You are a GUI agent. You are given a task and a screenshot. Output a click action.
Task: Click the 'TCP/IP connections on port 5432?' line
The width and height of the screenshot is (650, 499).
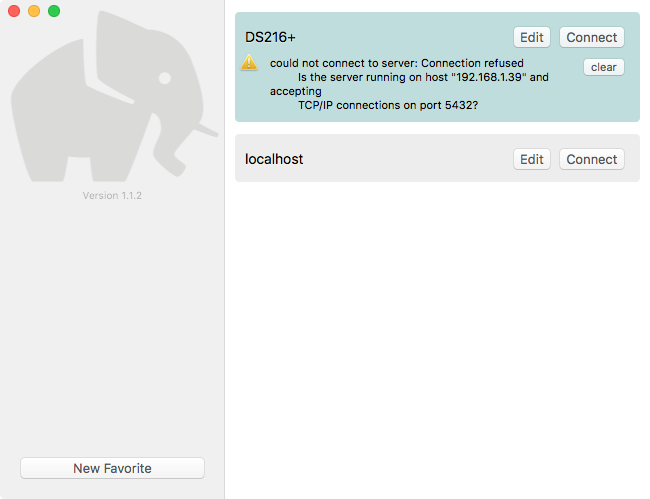coord(388,105)
